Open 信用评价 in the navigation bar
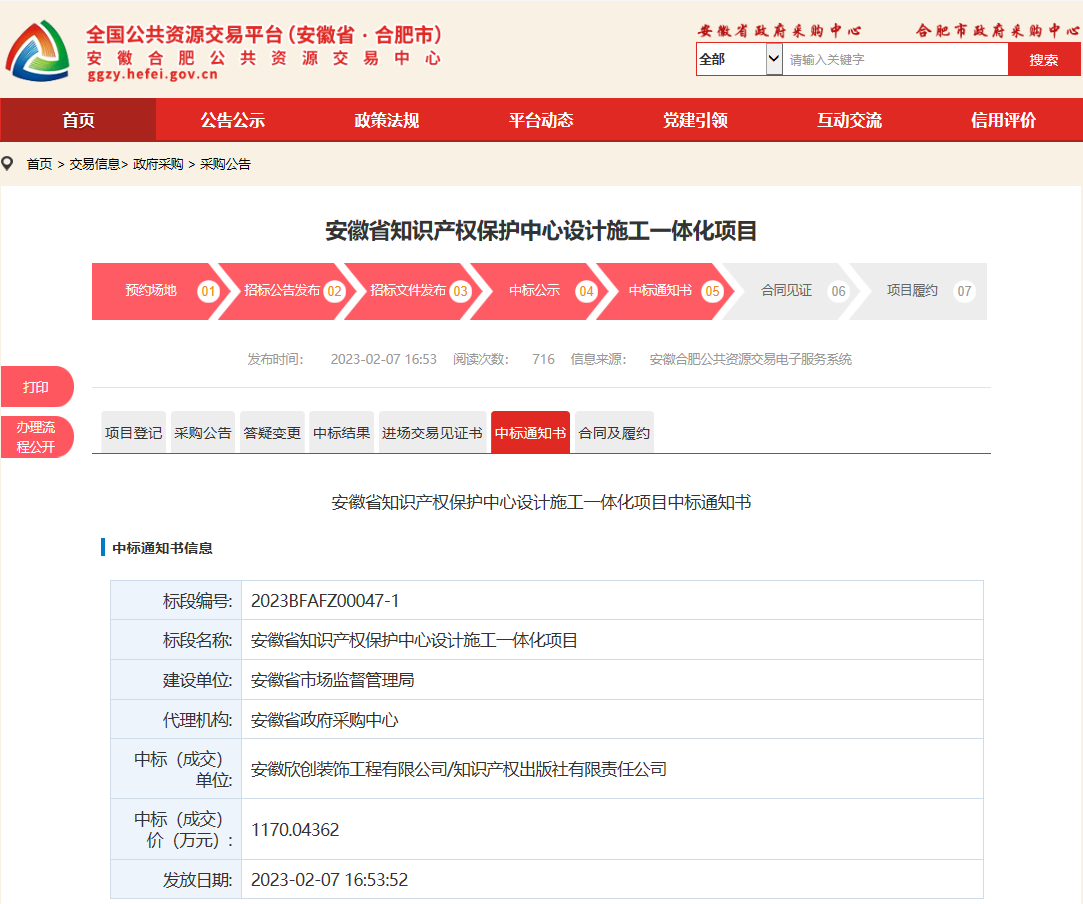This screenshot has width=1083, height=904. pos(1003,120)
